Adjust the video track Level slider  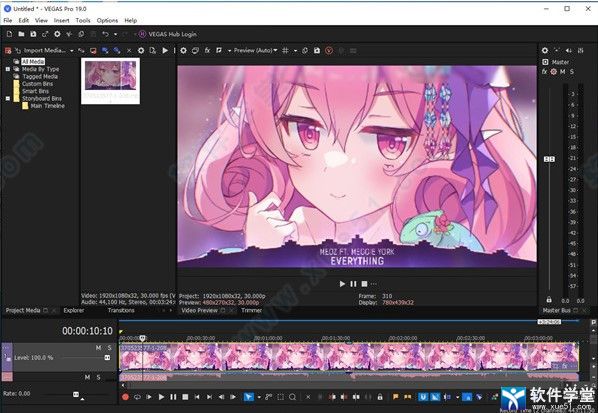coord(107,358)
